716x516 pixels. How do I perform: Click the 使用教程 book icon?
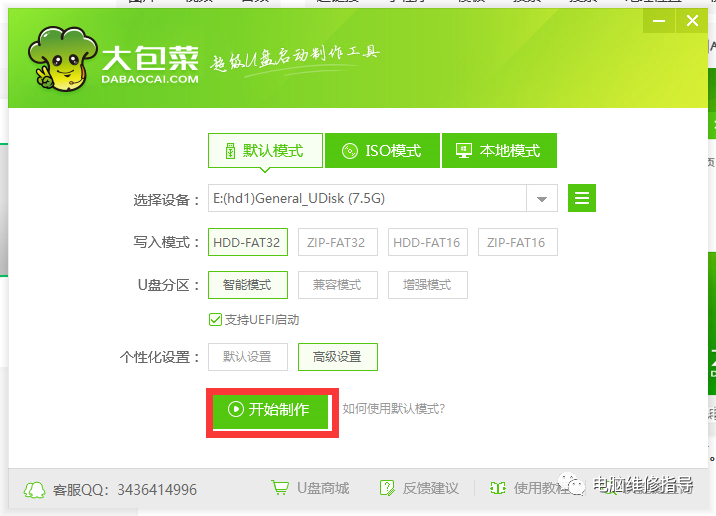(497, 488)
